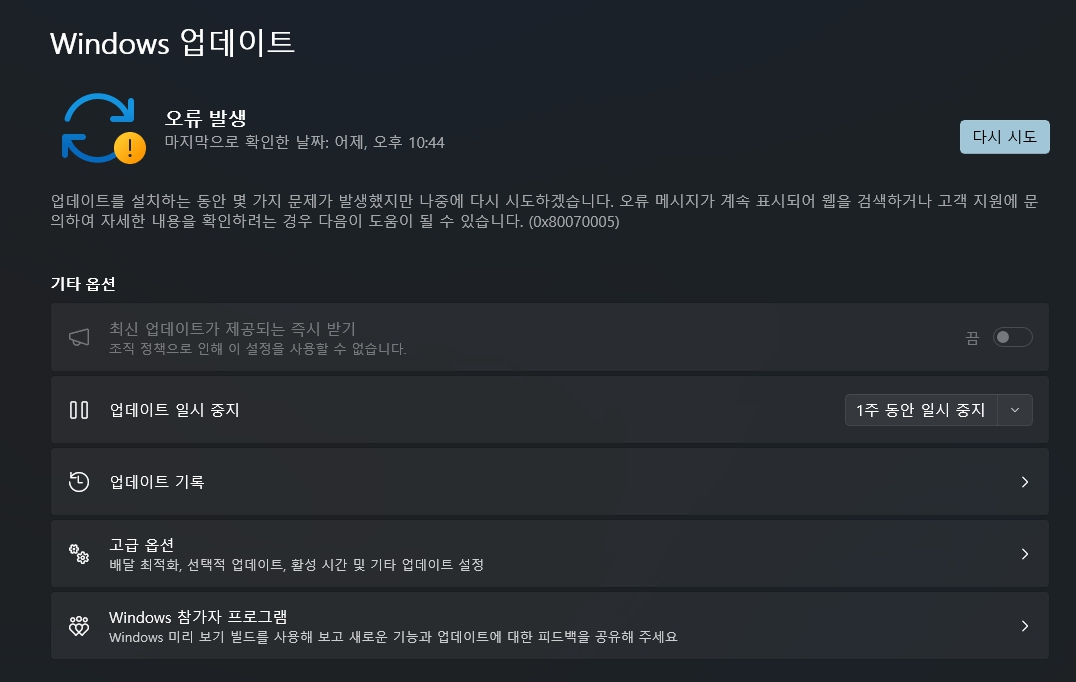Open the Windows 참가자 프로그램 entry
The width and height of the screenshot is (1076, 682).
pyautogui.click(x=550, y=626)
